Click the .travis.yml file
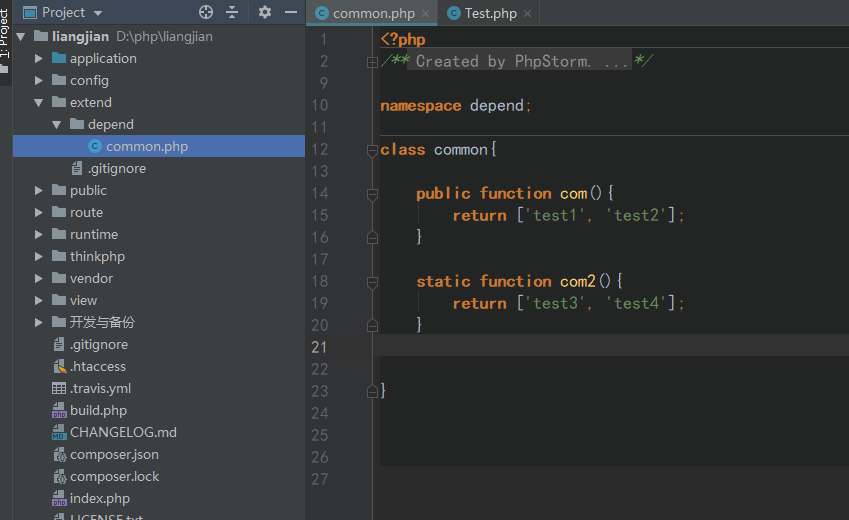Viewport: 849px width, 520px height. 100,389
